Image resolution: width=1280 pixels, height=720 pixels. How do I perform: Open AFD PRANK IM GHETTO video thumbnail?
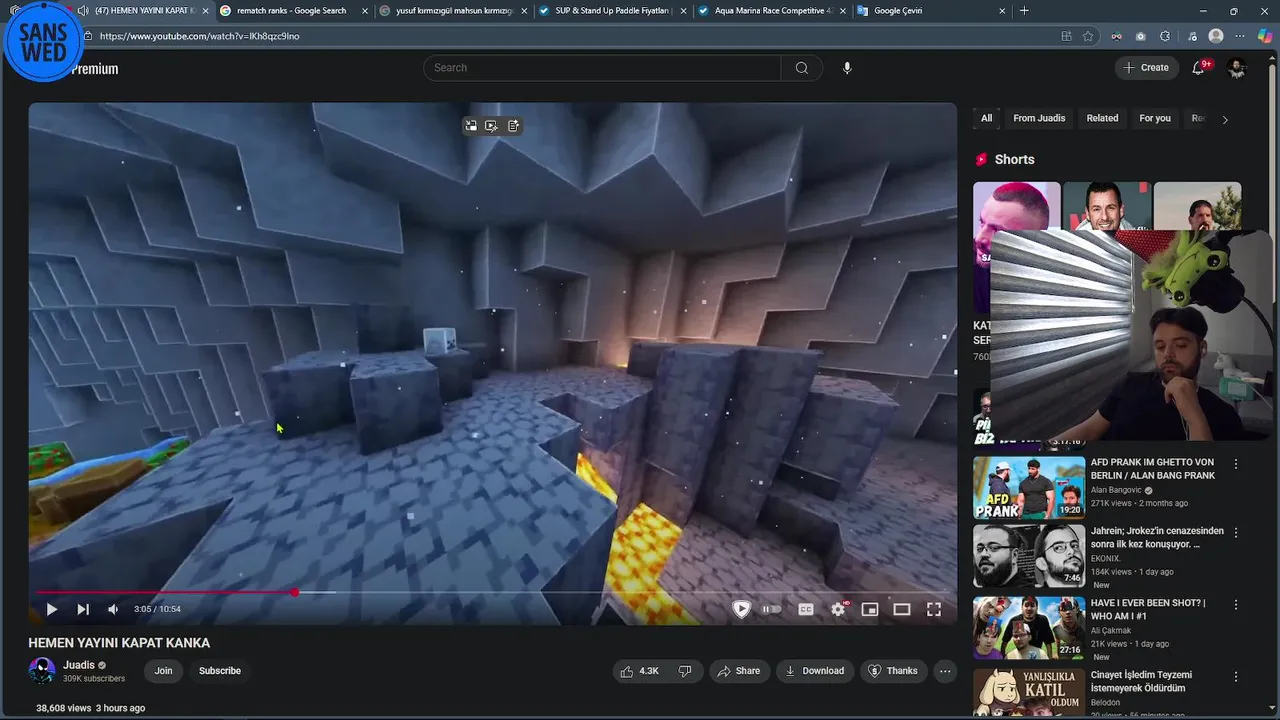tap(1029, 487)
